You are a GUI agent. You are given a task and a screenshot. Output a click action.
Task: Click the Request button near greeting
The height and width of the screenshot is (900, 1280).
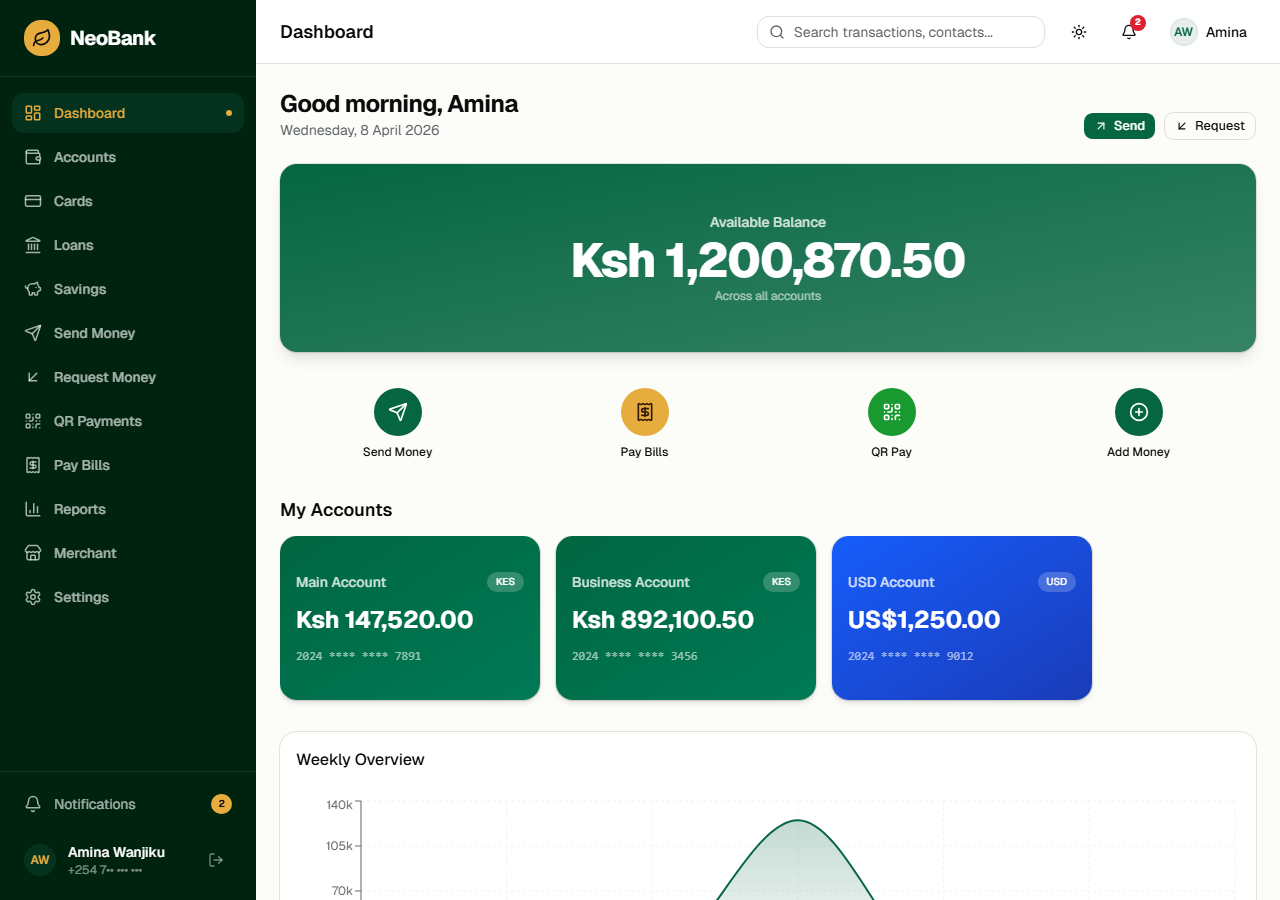tap(1210, 126)
